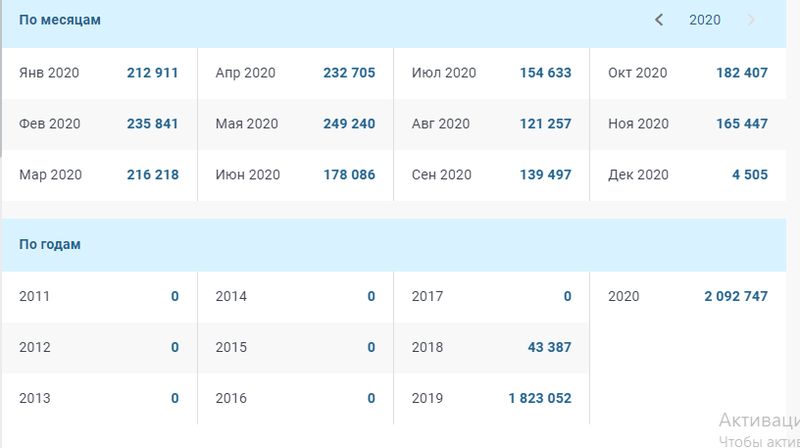Select July 2020 value 154 633
This screenshot has height=448, width=800.
(x=545, y=73)
